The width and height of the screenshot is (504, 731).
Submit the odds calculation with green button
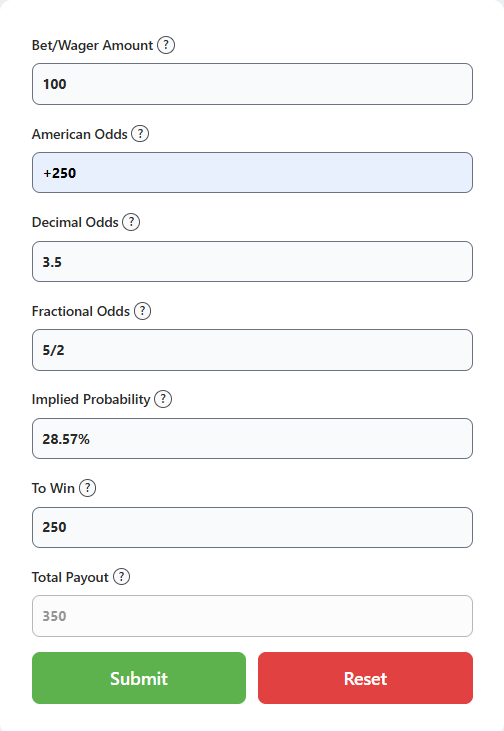pyautogui.click(x=139, y=678)
